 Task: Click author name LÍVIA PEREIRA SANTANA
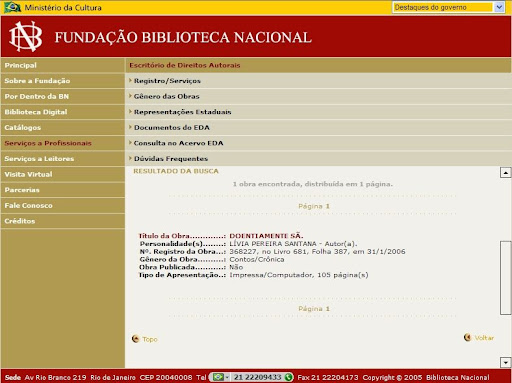pos(273,244)
